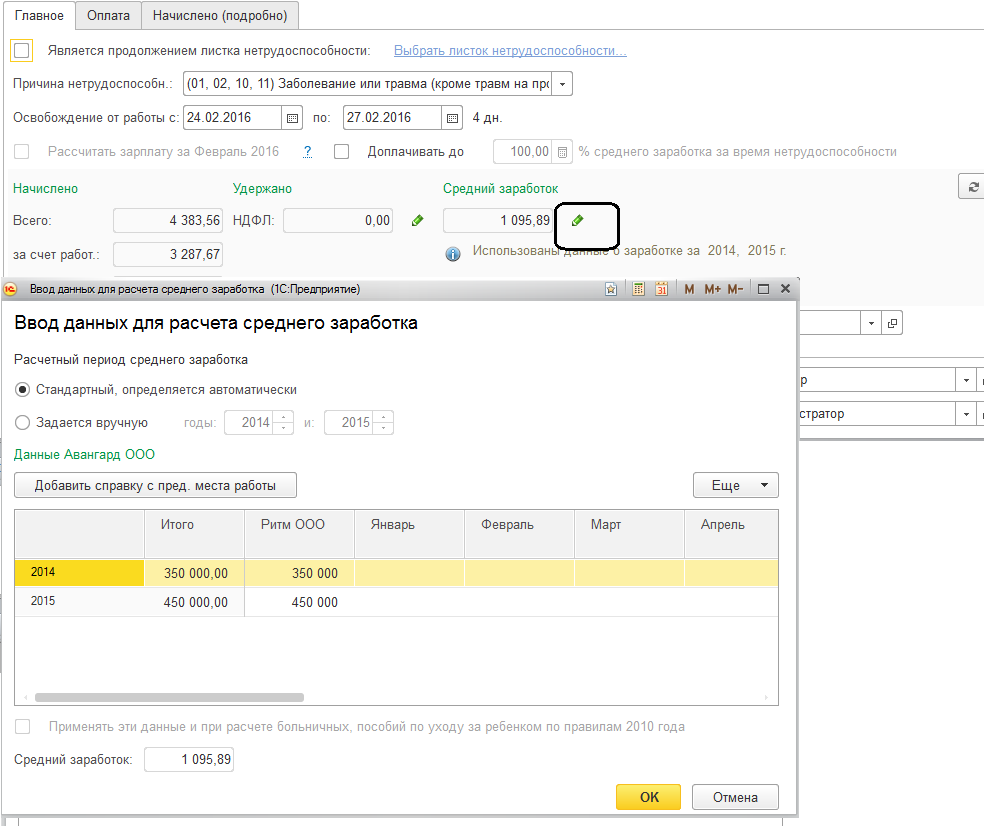Adjust the 2015 year stepper
This screenshot has width=984, height=826.
coord(383,422)
